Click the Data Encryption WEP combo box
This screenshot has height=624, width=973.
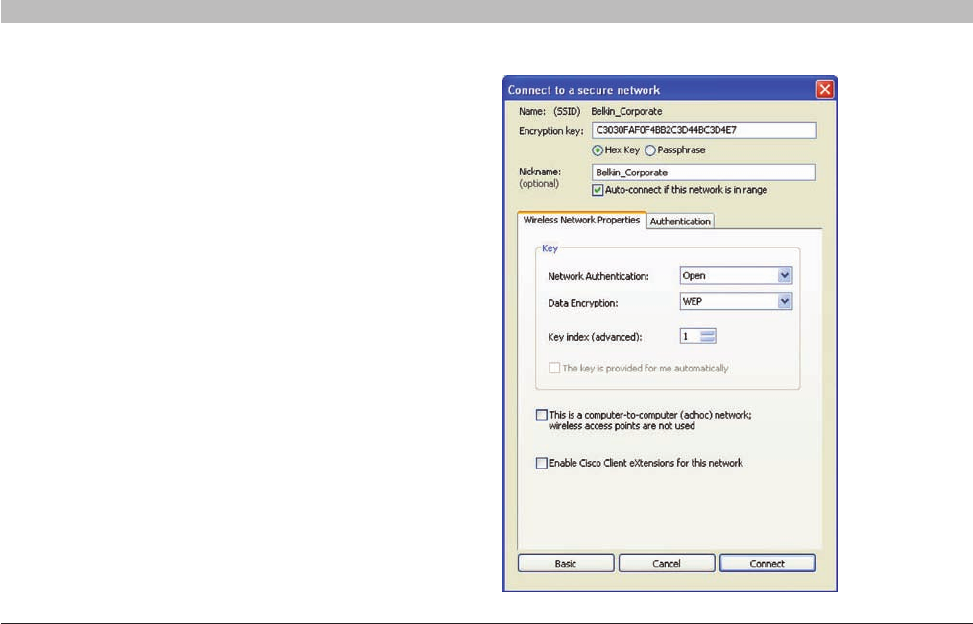click(736, 301)
